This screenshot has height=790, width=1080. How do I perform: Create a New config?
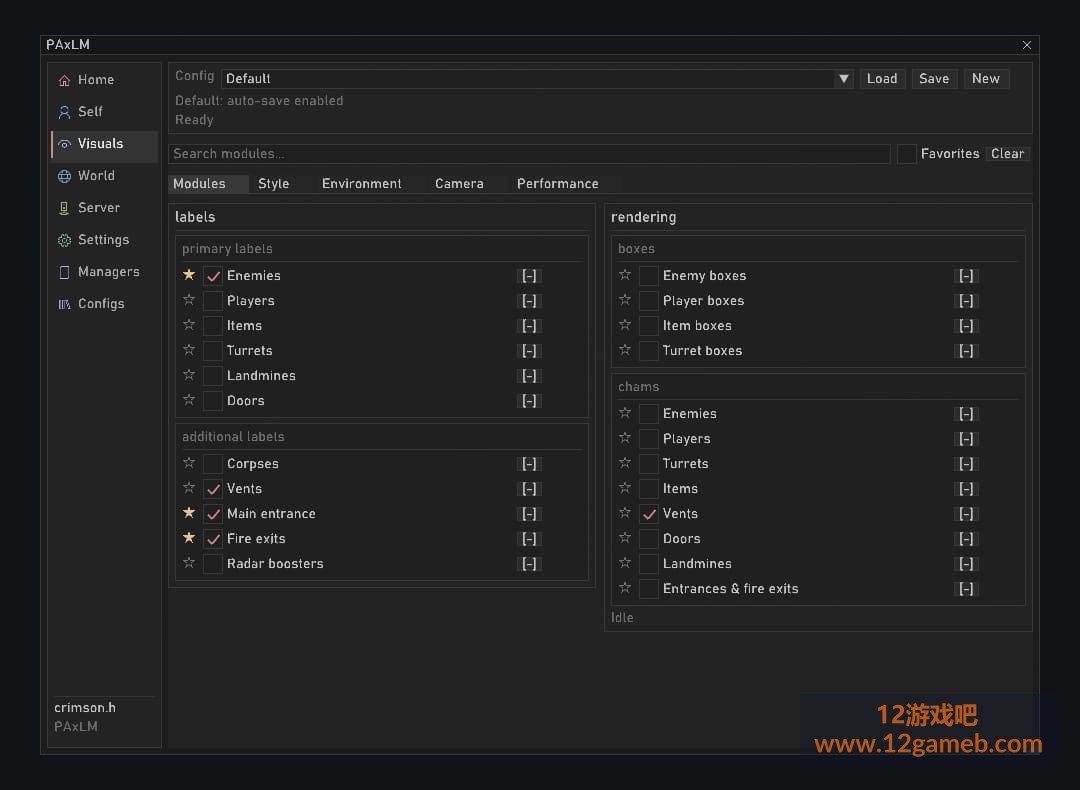tap(986, 79)
